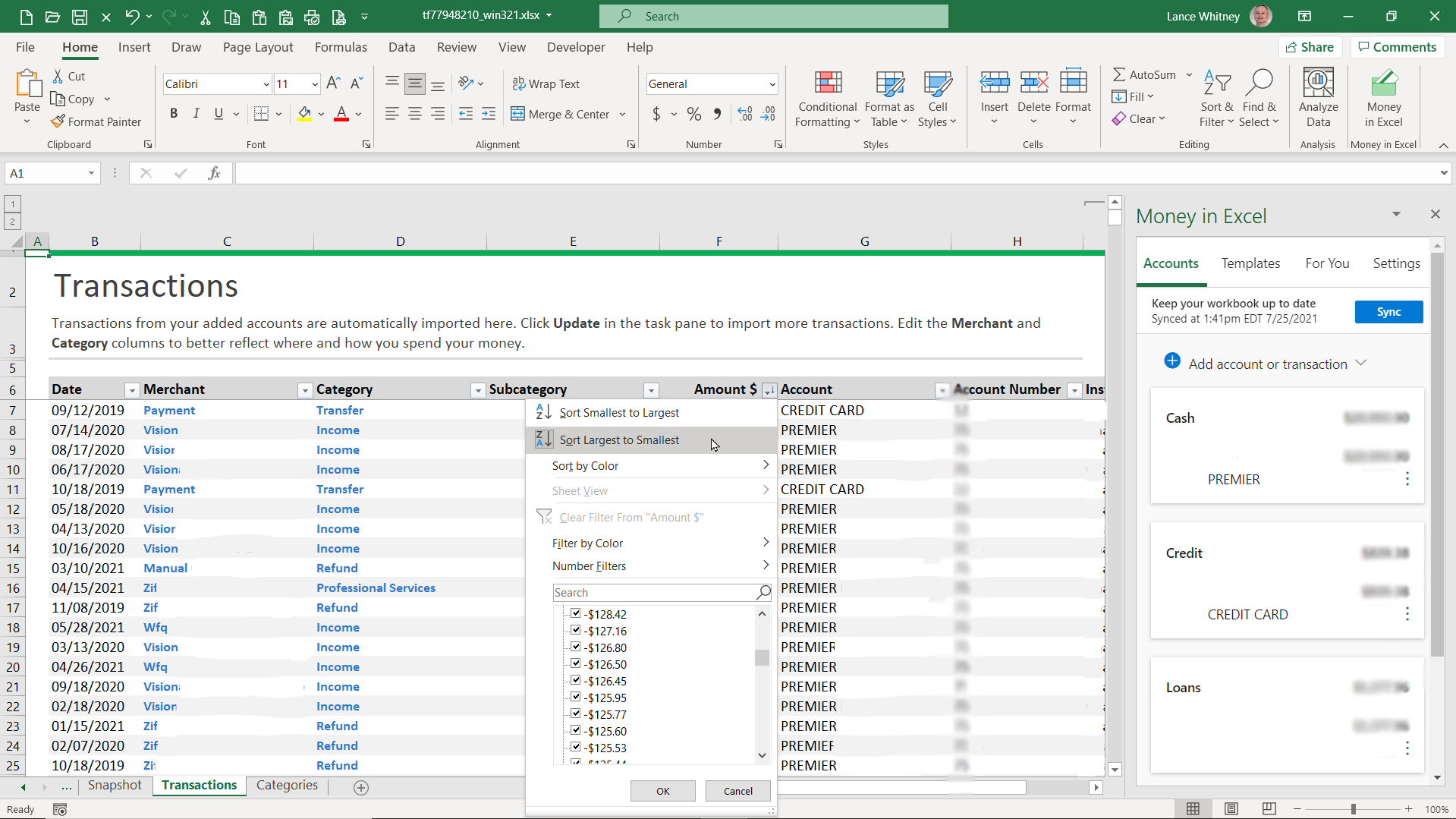1456x819 pixels.
Task: Select Sort Largest to Smallest
Action: [651, 439]
